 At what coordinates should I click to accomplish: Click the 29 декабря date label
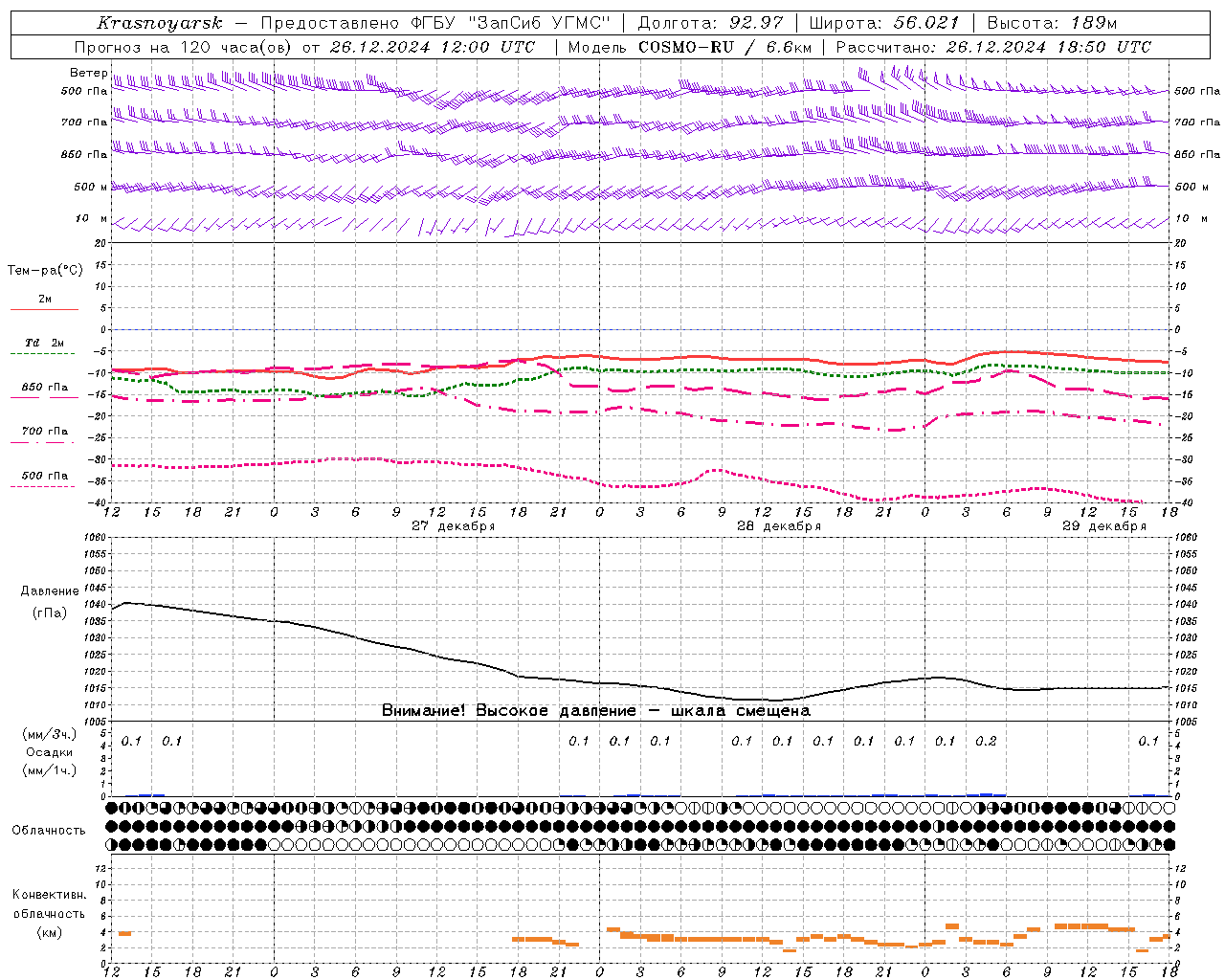[x=1103, y=526]
